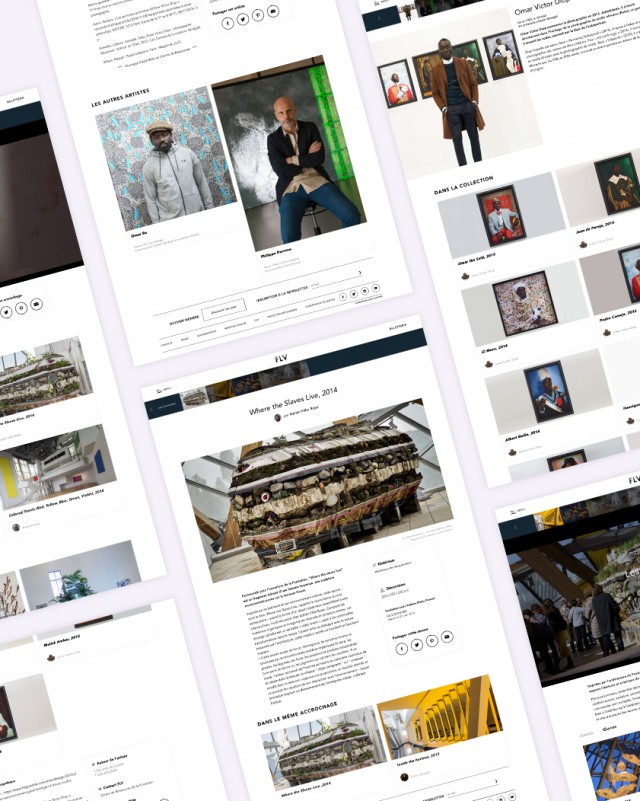
Task: Click "Omar Ba" artist name
Action: (x=139, y=235)
